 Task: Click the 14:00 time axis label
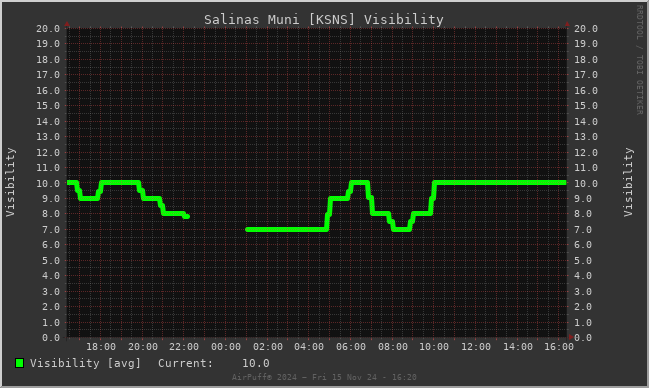tap(518, 347)
